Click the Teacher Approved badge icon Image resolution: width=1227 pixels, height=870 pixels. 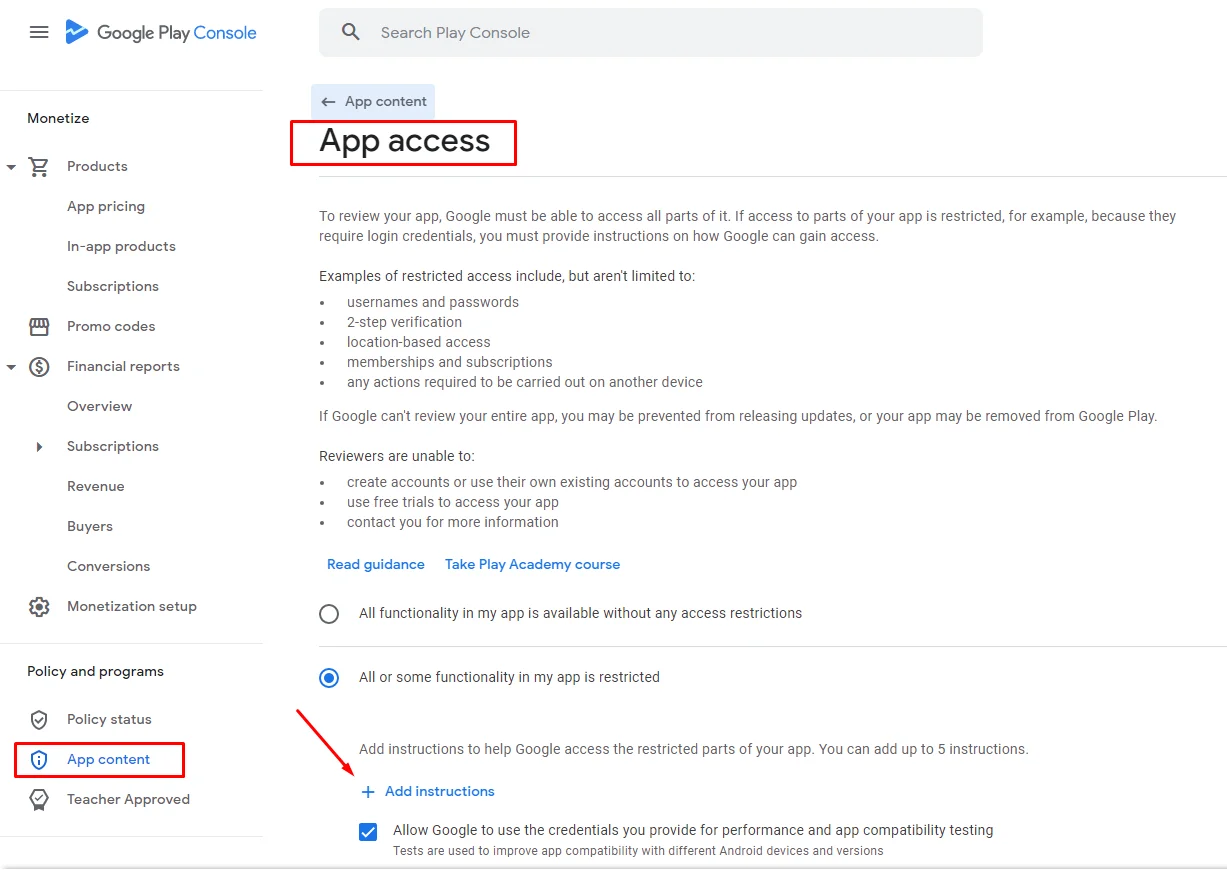(x=39, y=799)
